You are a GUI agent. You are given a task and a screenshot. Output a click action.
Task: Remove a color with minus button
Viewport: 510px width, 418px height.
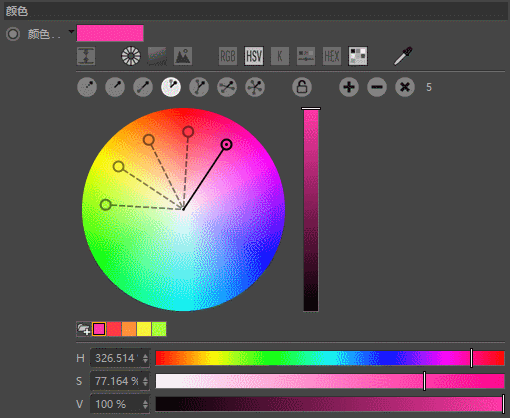(x=377, y=87)
